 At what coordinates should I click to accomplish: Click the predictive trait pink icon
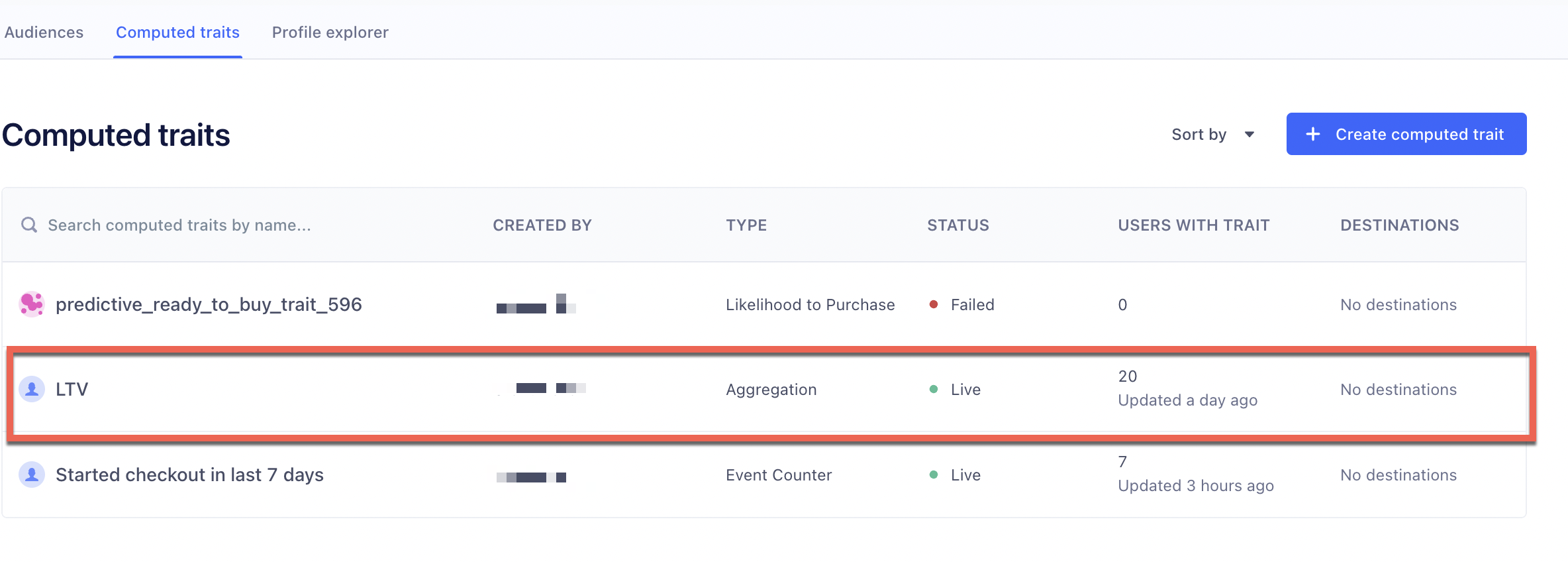click(31, 304)
